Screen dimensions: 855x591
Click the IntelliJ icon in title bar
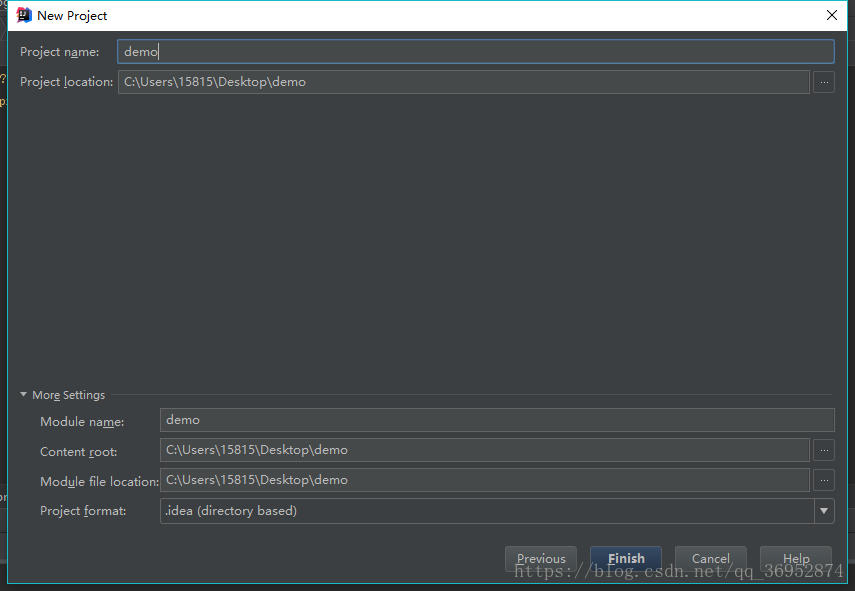coord(24,15)
